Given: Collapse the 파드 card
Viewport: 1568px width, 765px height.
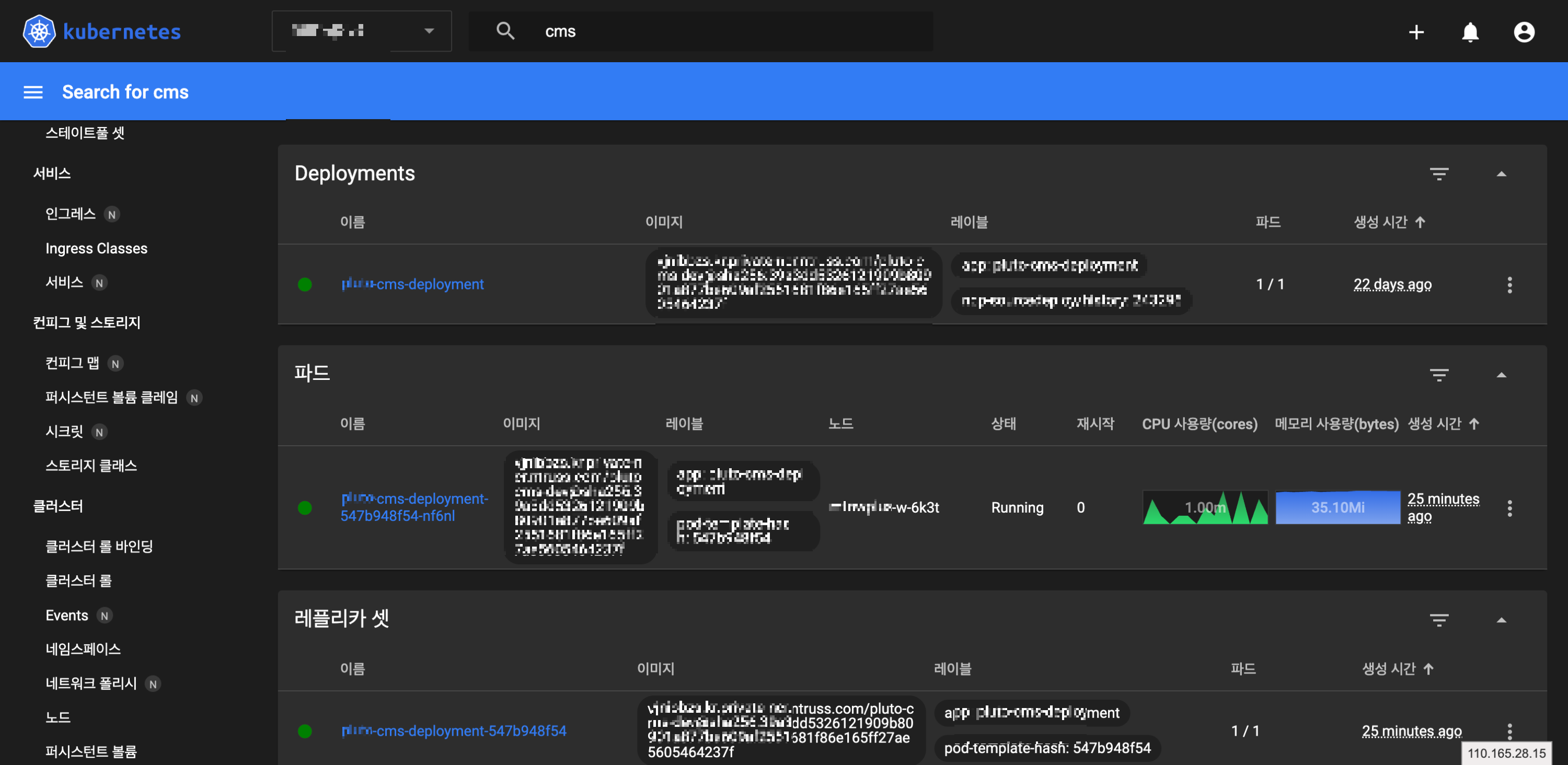Looking at the screenshot, I should [x=1501, y=375].
